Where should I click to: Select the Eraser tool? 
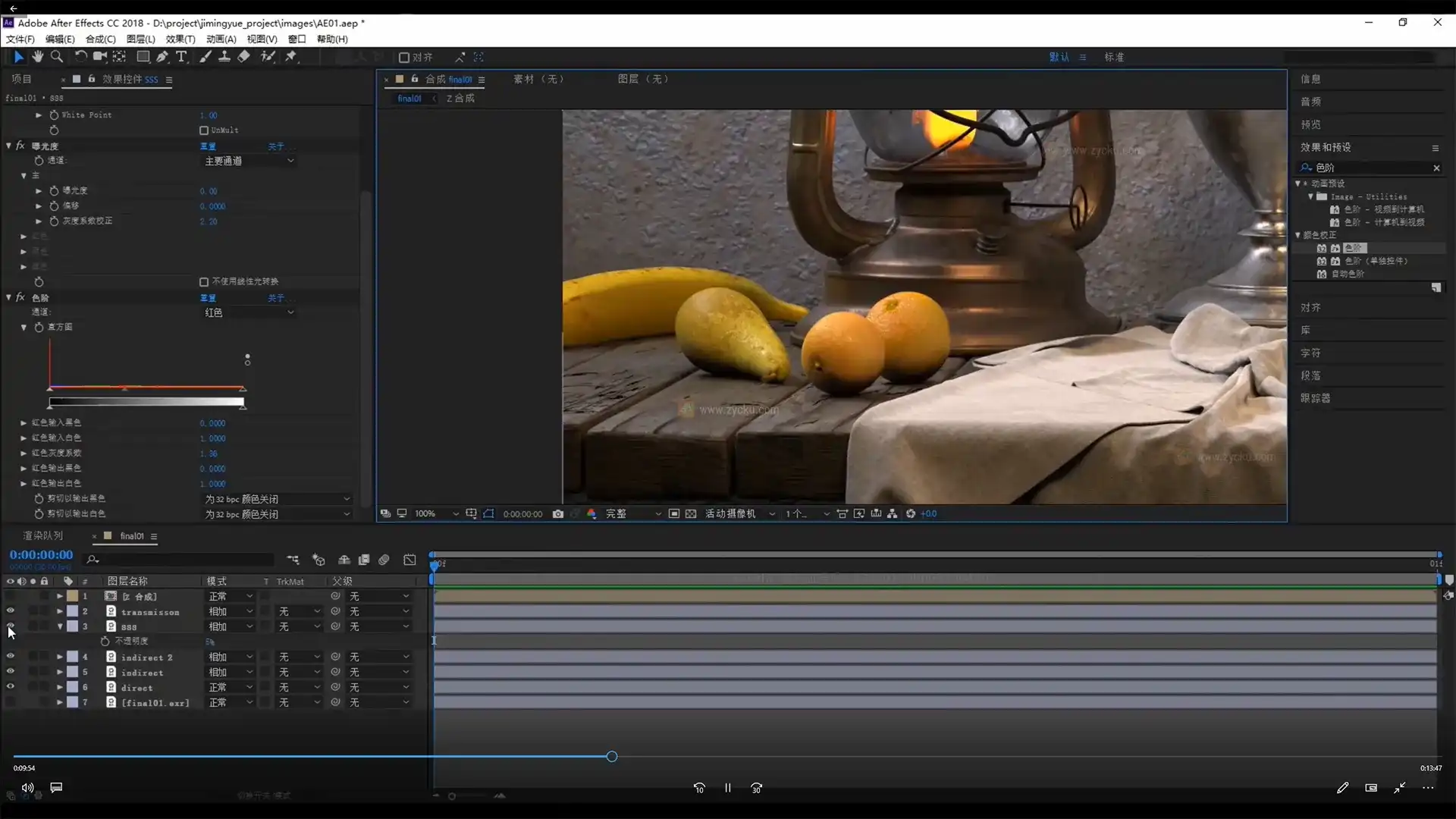click(x=243, y=57)
